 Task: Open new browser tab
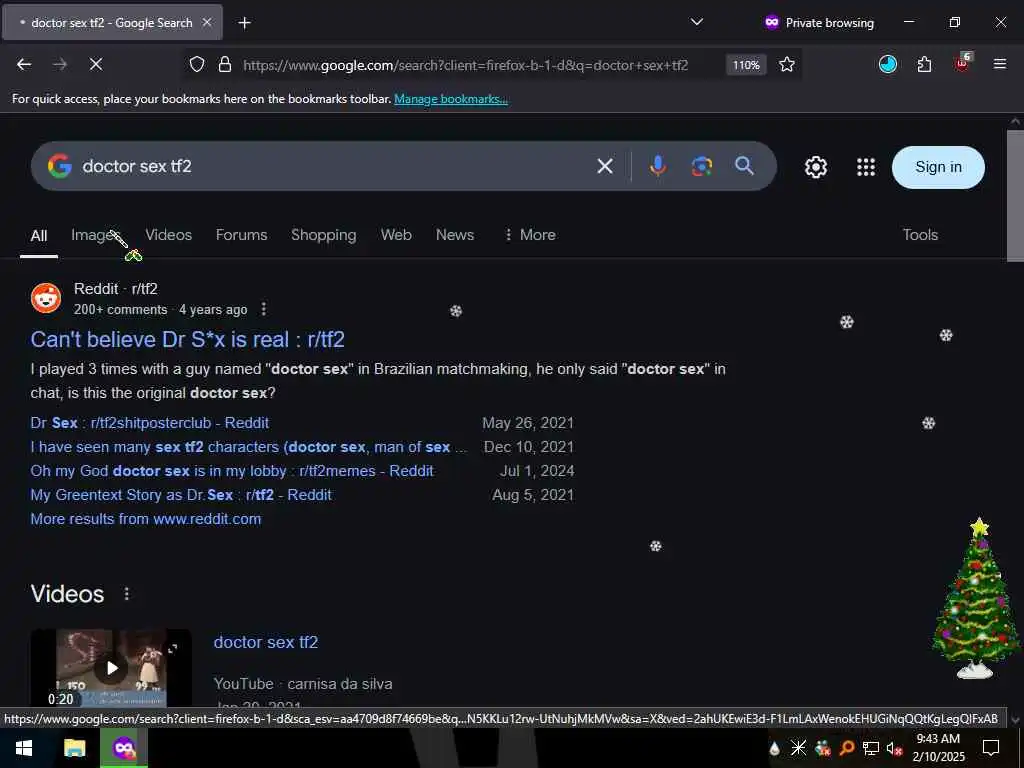tap(244, 23)
